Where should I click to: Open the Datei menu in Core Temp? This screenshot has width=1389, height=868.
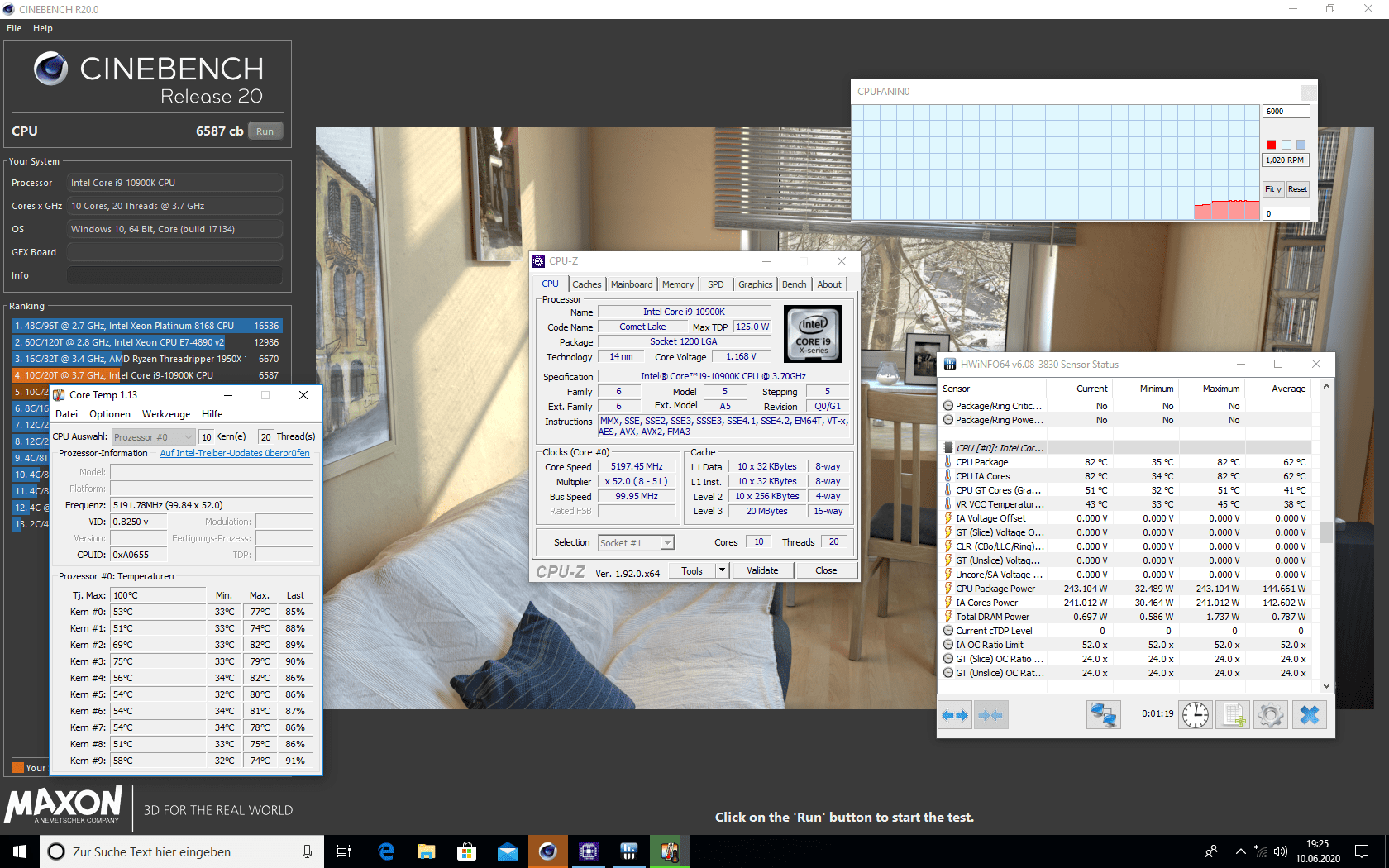(x=67, y=414)
